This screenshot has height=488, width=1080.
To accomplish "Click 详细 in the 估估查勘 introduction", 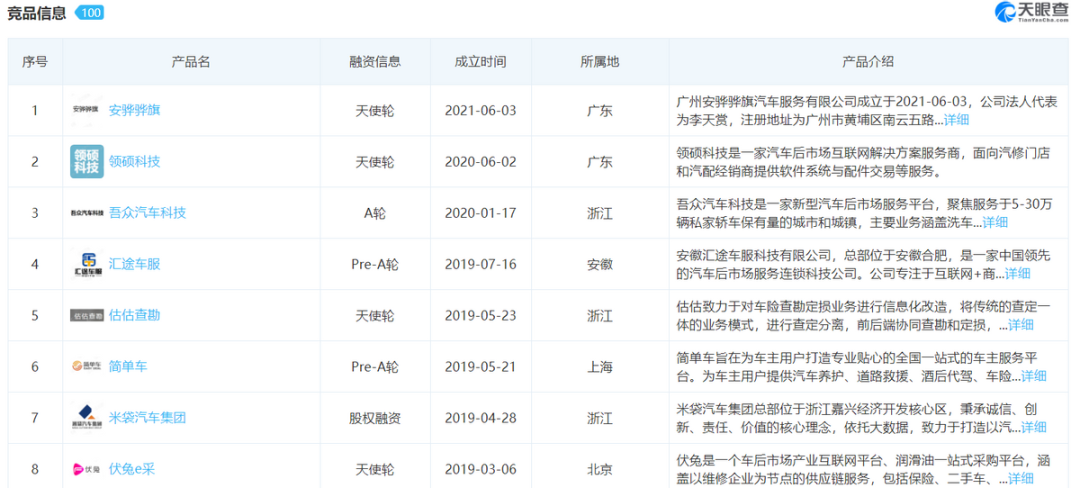I will [1021, 325].
